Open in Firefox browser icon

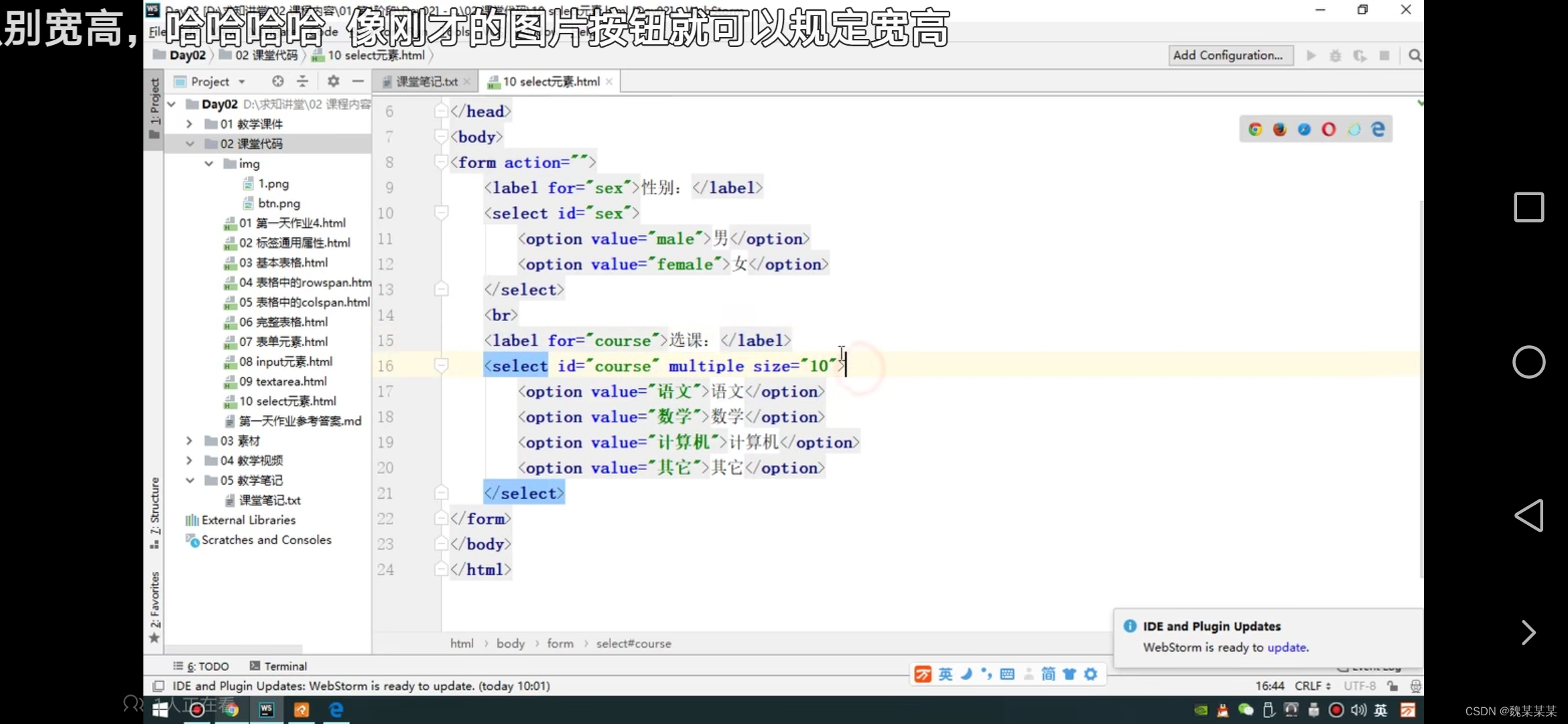click(x=1280, y=129)
